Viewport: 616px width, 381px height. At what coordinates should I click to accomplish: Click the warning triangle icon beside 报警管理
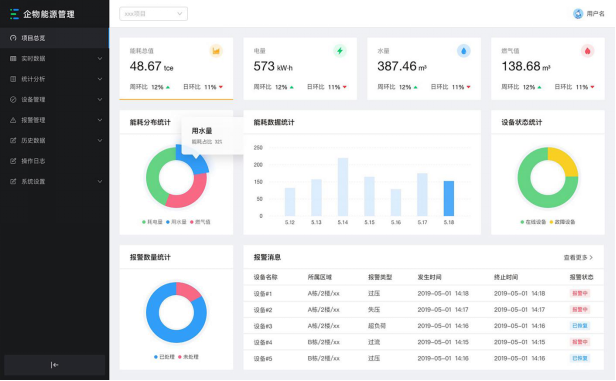[13, 120]
